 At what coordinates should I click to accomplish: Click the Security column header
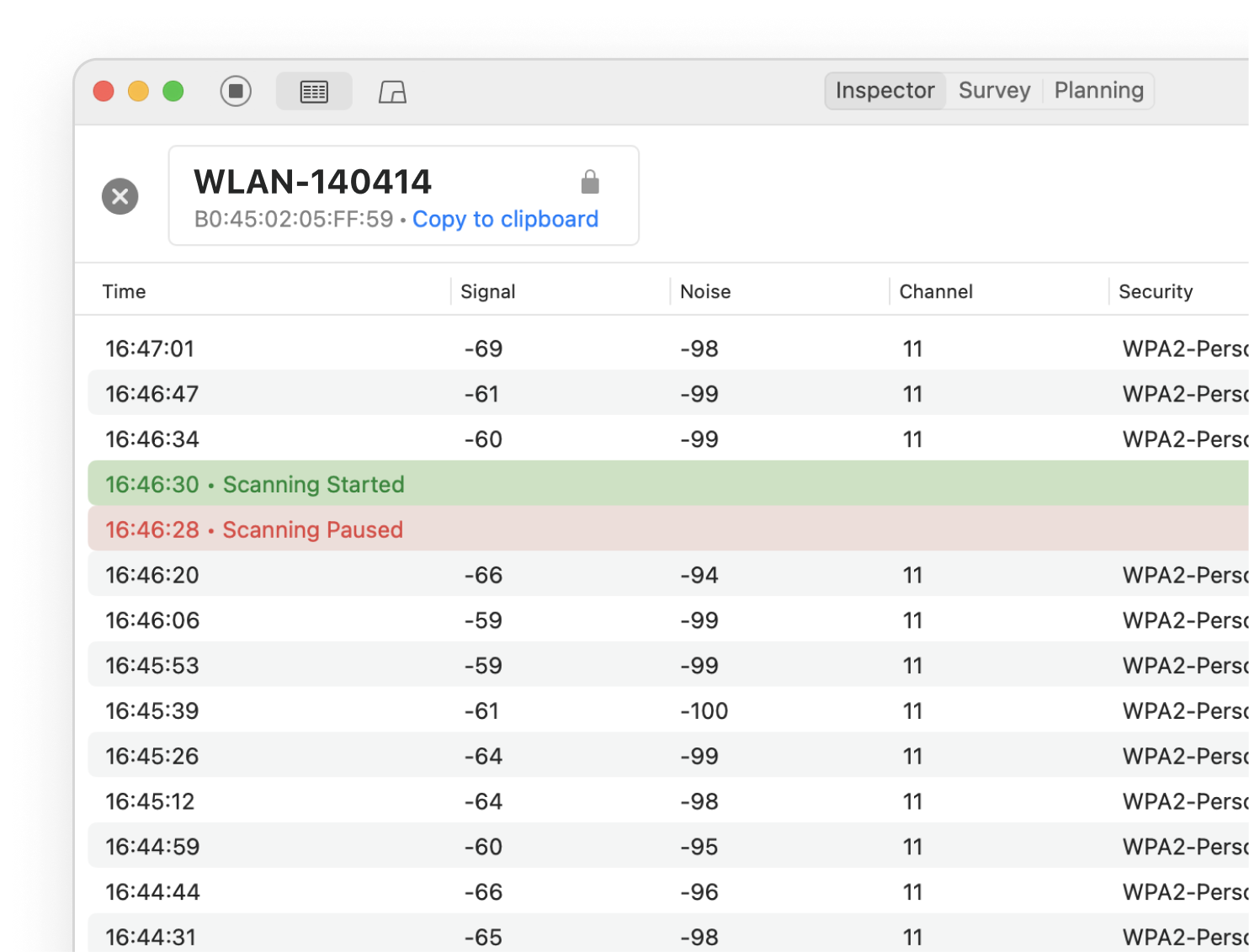coord(1156,291)
